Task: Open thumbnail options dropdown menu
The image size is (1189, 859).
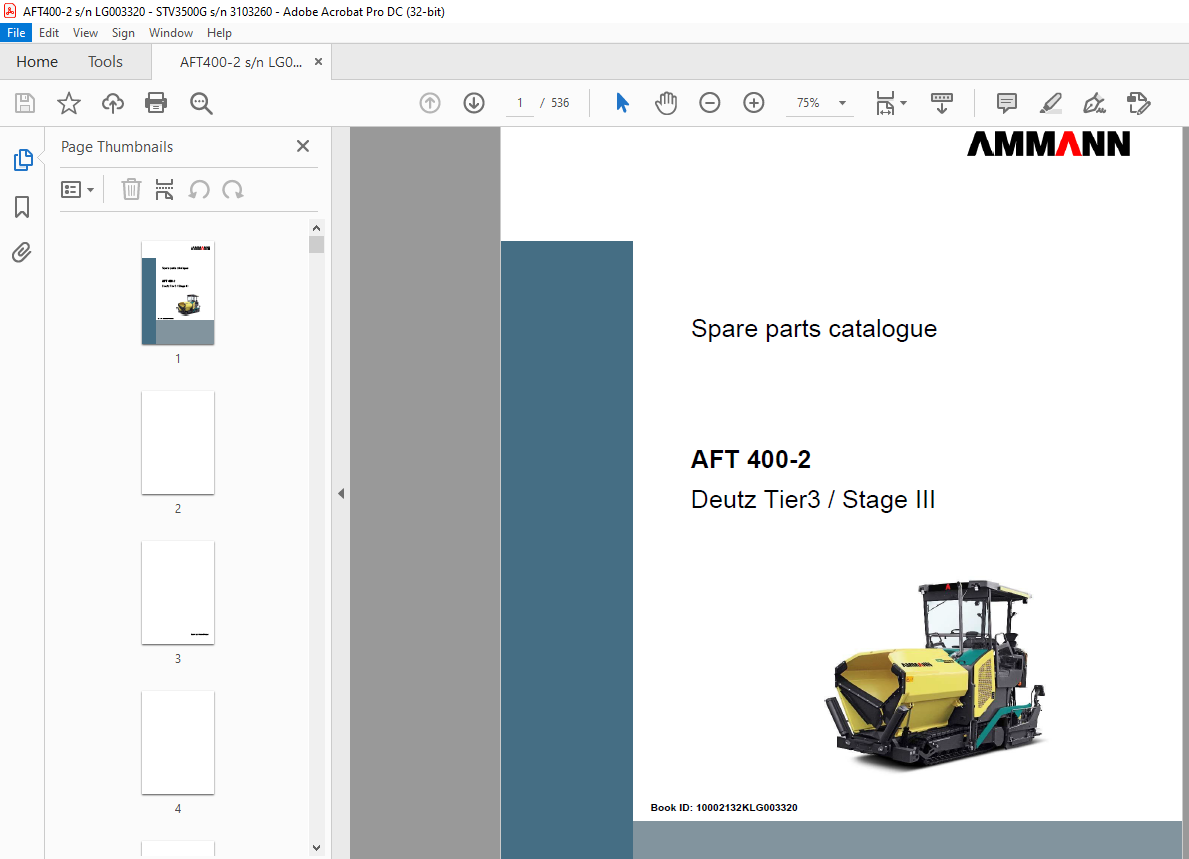Action: [77, 190]
